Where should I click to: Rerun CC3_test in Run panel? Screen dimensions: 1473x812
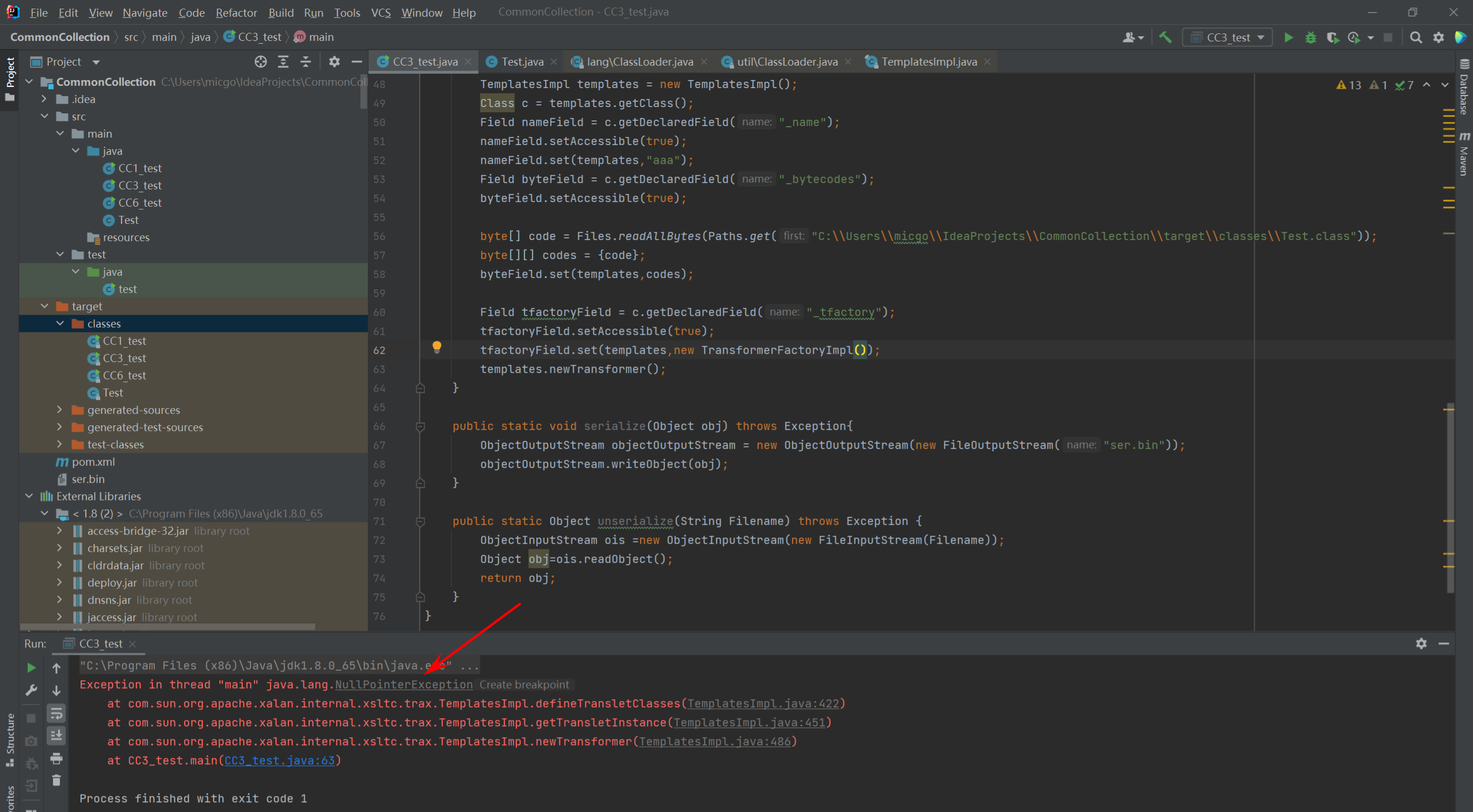[32, 668]
